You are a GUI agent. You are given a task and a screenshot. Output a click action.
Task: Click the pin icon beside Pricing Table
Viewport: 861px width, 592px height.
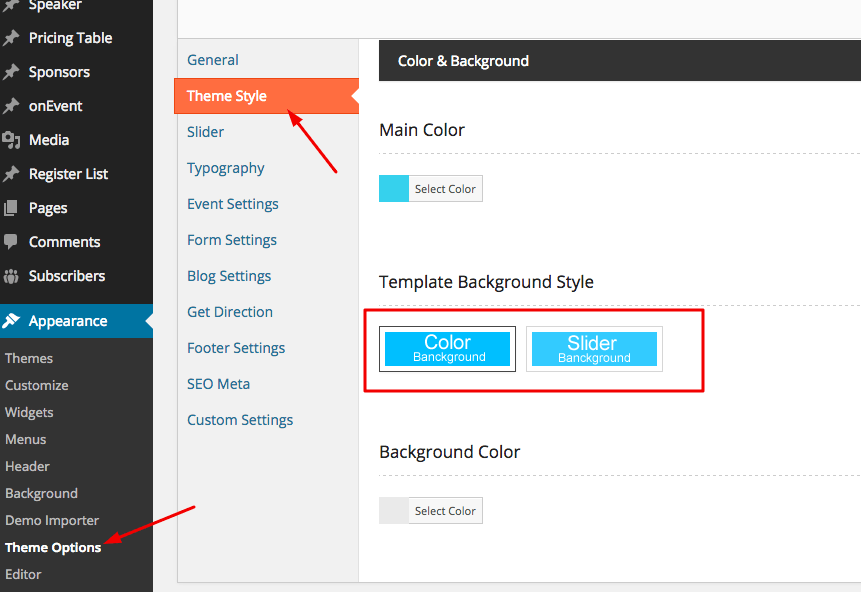point(11,38)
